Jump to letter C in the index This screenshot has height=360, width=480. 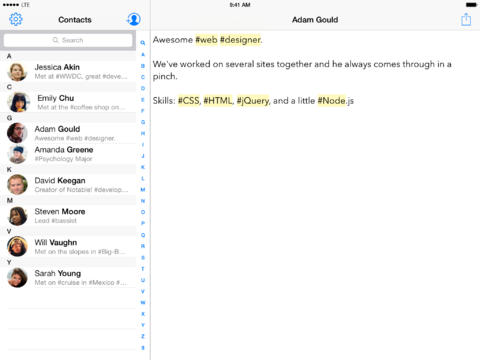point(143,77)
